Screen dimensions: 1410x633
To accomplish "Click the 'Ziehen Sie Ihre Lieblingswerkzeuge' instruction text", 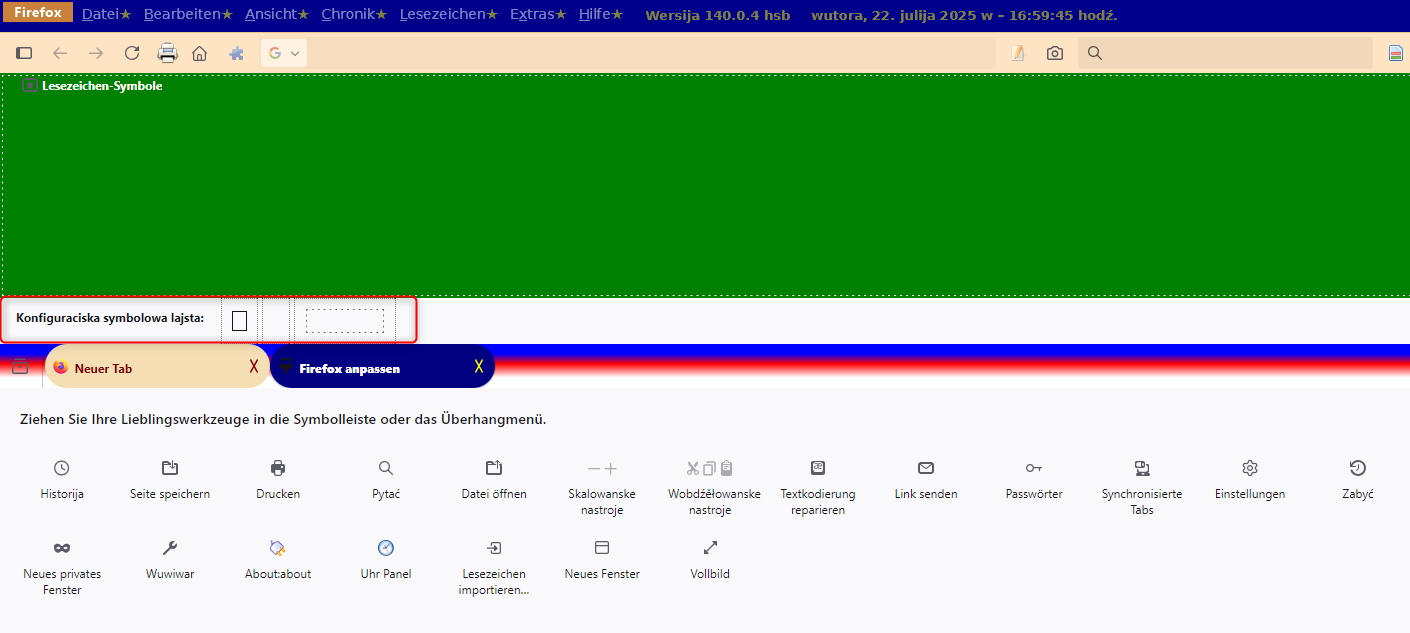I will point(283,420).
